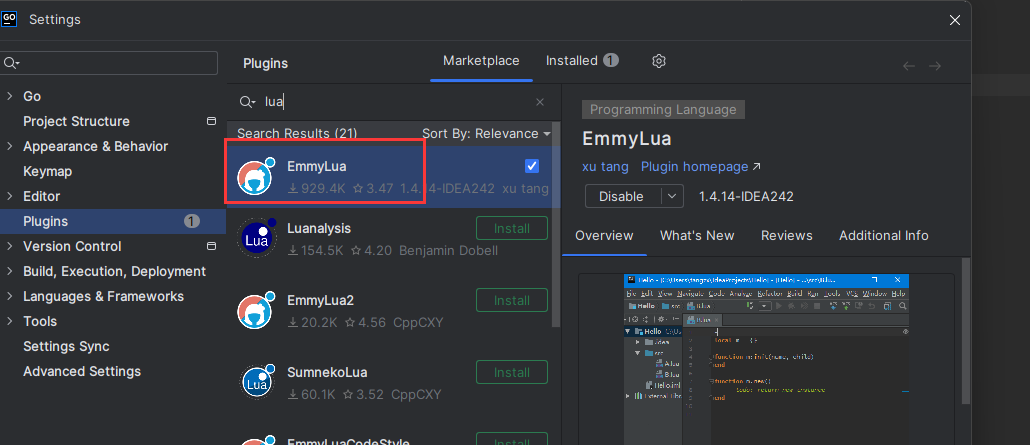The image size is (1030, 445).
Task: Open the Plugin homepage link
Action: pyautogui.click(x=700, y=166)
